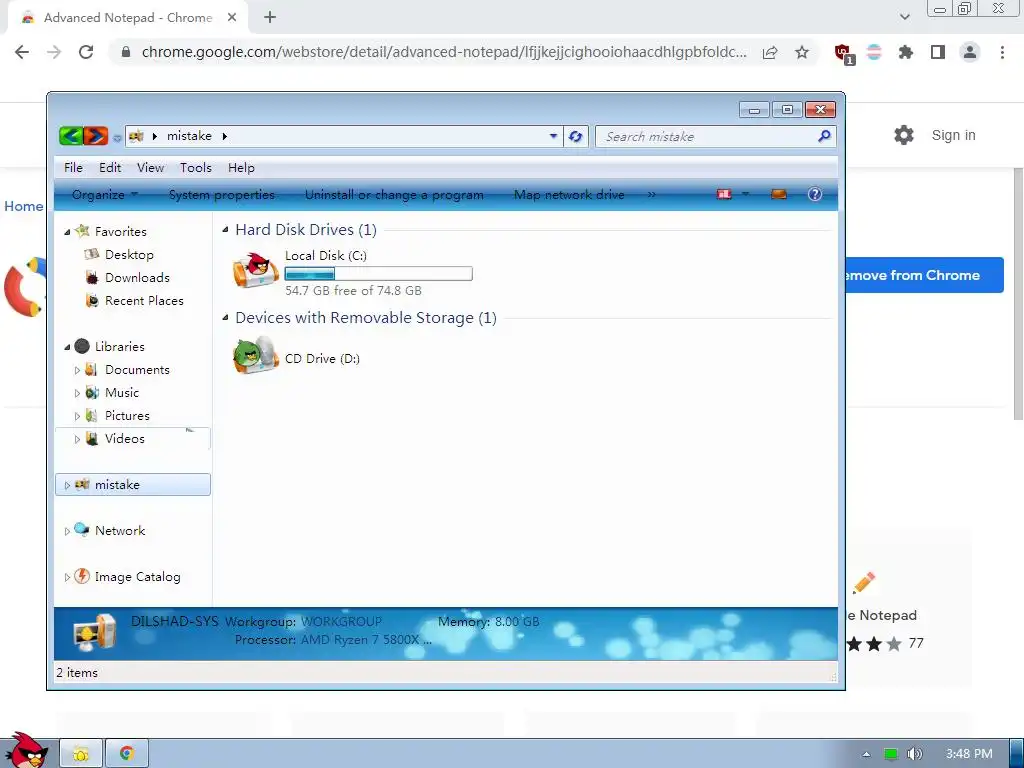The height and width of the screenshot is (768, 1024).
Task: Click Uninstall or change a program
Action: (x=394, y=195)
